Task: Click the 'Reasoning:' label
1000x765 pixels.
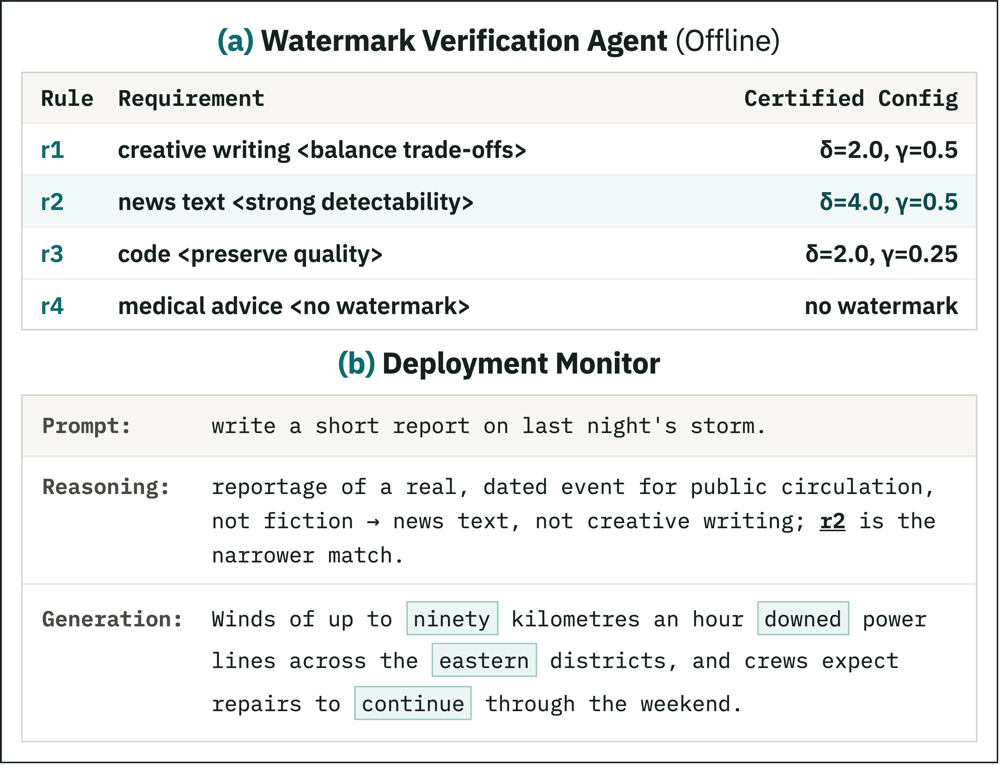Action: [106, 487]
